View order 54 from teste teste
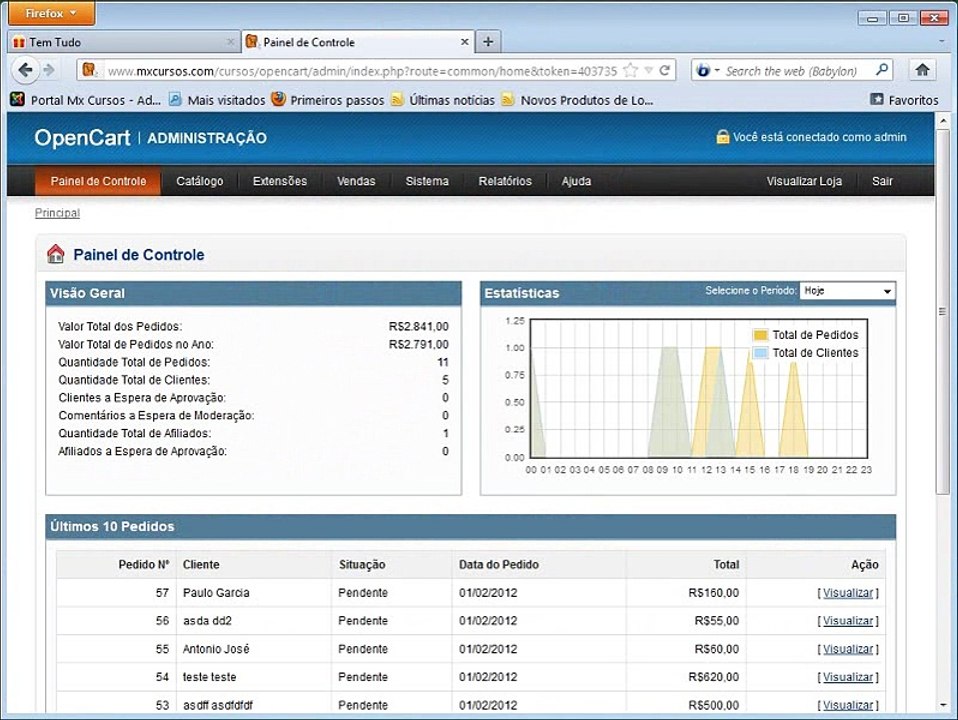 (x=847, y=677)
